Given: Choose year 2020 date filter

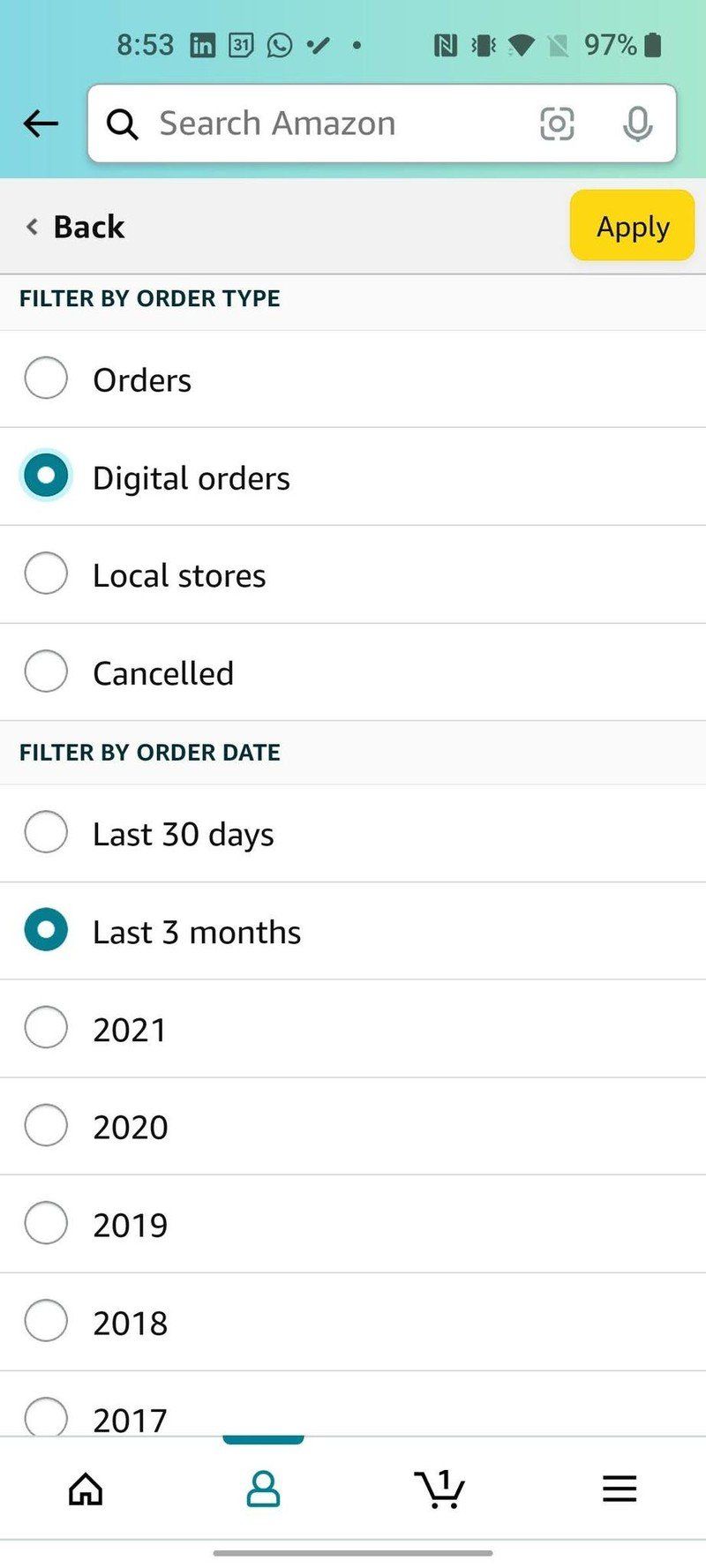Looking at the screenshot, I should (x=46, y=1126).
